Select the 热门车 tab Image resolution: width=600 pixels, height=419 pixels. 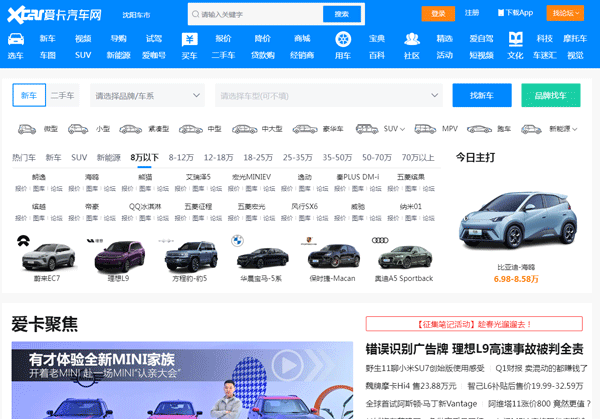click(24, 158)
